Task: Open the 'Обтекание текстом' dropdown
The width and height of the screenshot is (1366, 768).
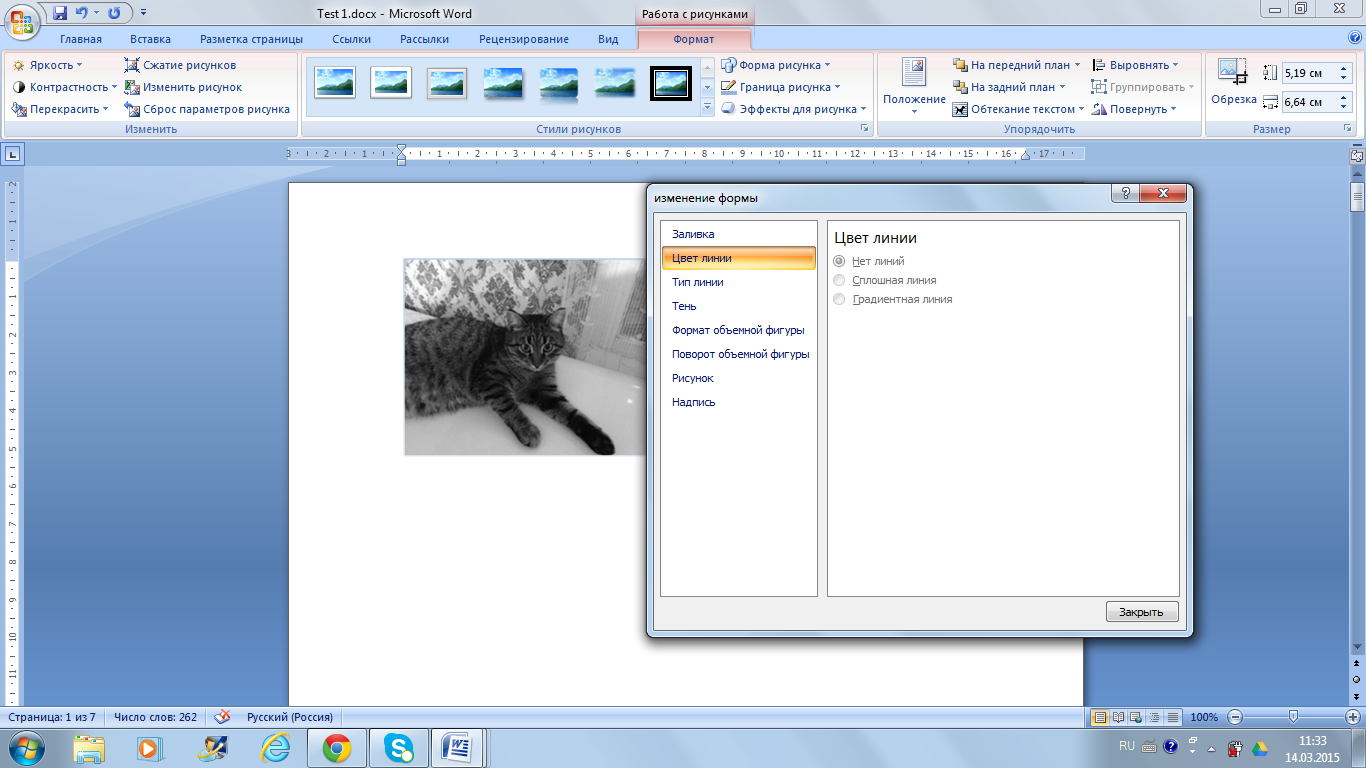Action: pyautogui.click(x=1020, y=109)
